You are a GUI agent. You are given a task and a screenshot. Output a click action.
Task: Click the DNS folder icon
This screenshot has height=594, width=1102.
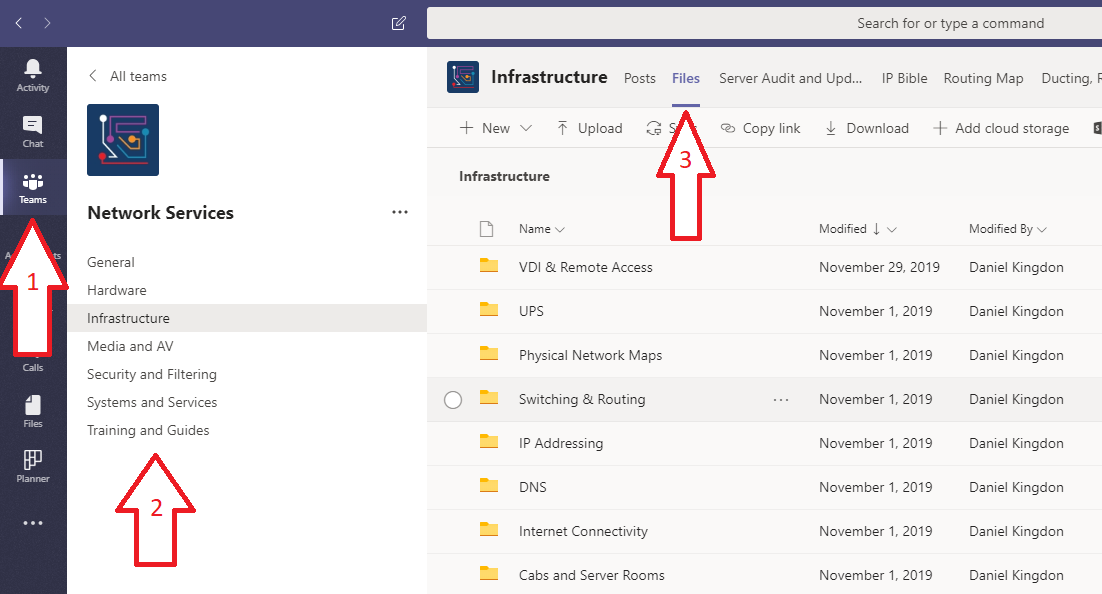pos(488,485)
